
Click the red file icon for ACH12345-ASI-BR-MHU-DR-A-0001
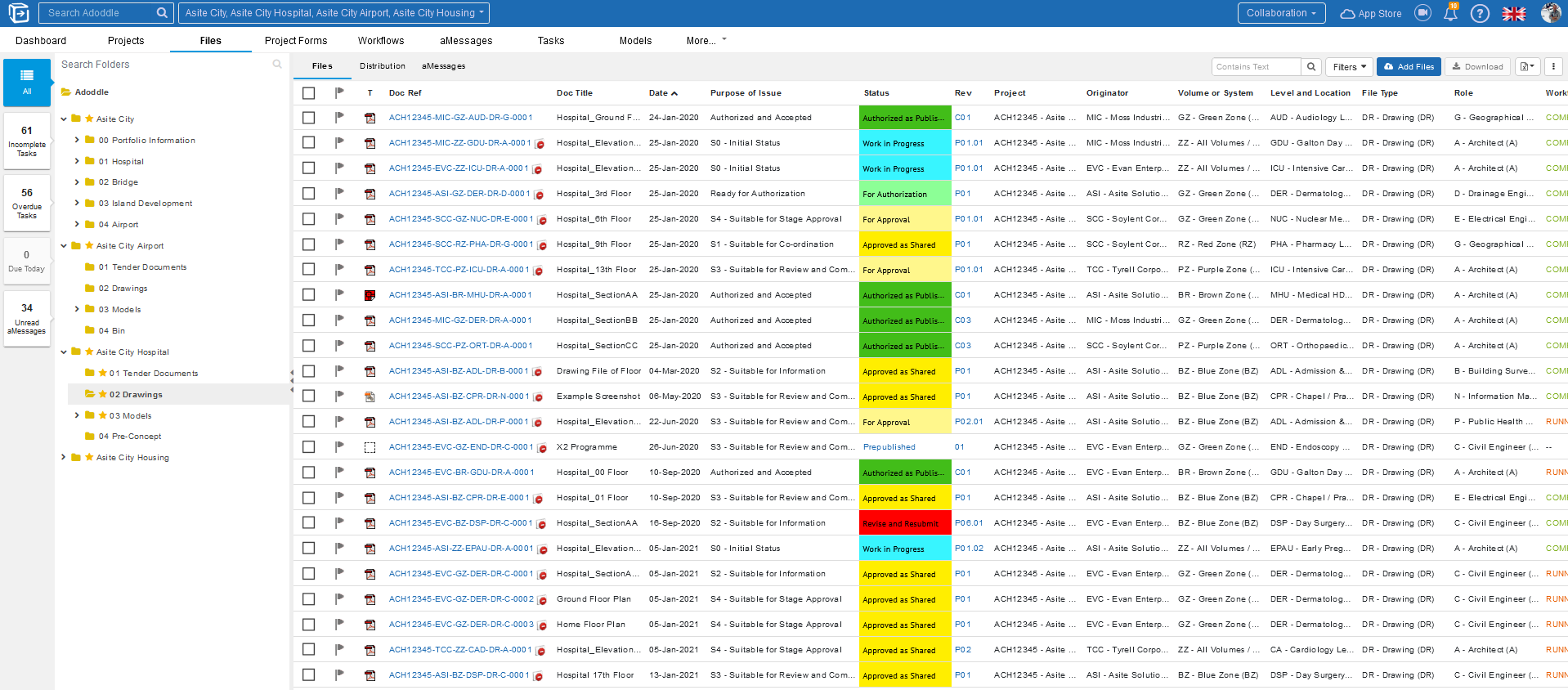370,295
